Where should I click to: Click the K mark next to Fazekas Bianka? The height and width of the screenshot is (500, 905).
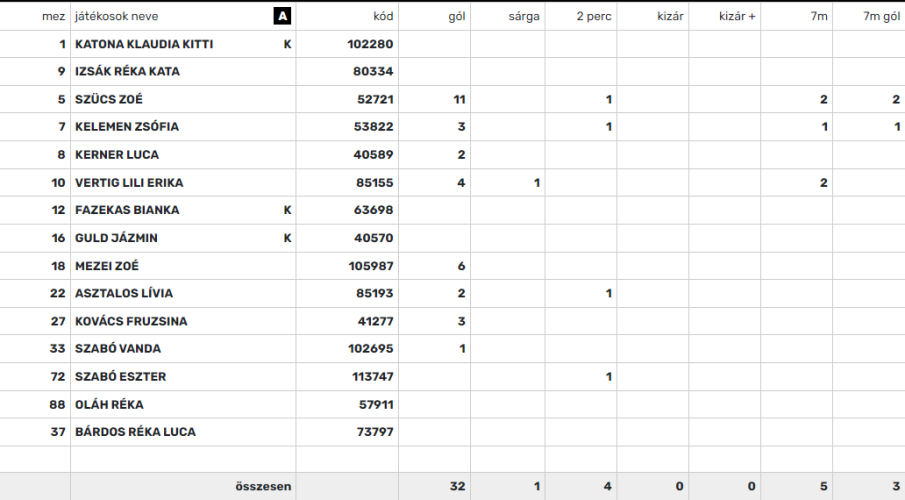(x=287, y=210)
